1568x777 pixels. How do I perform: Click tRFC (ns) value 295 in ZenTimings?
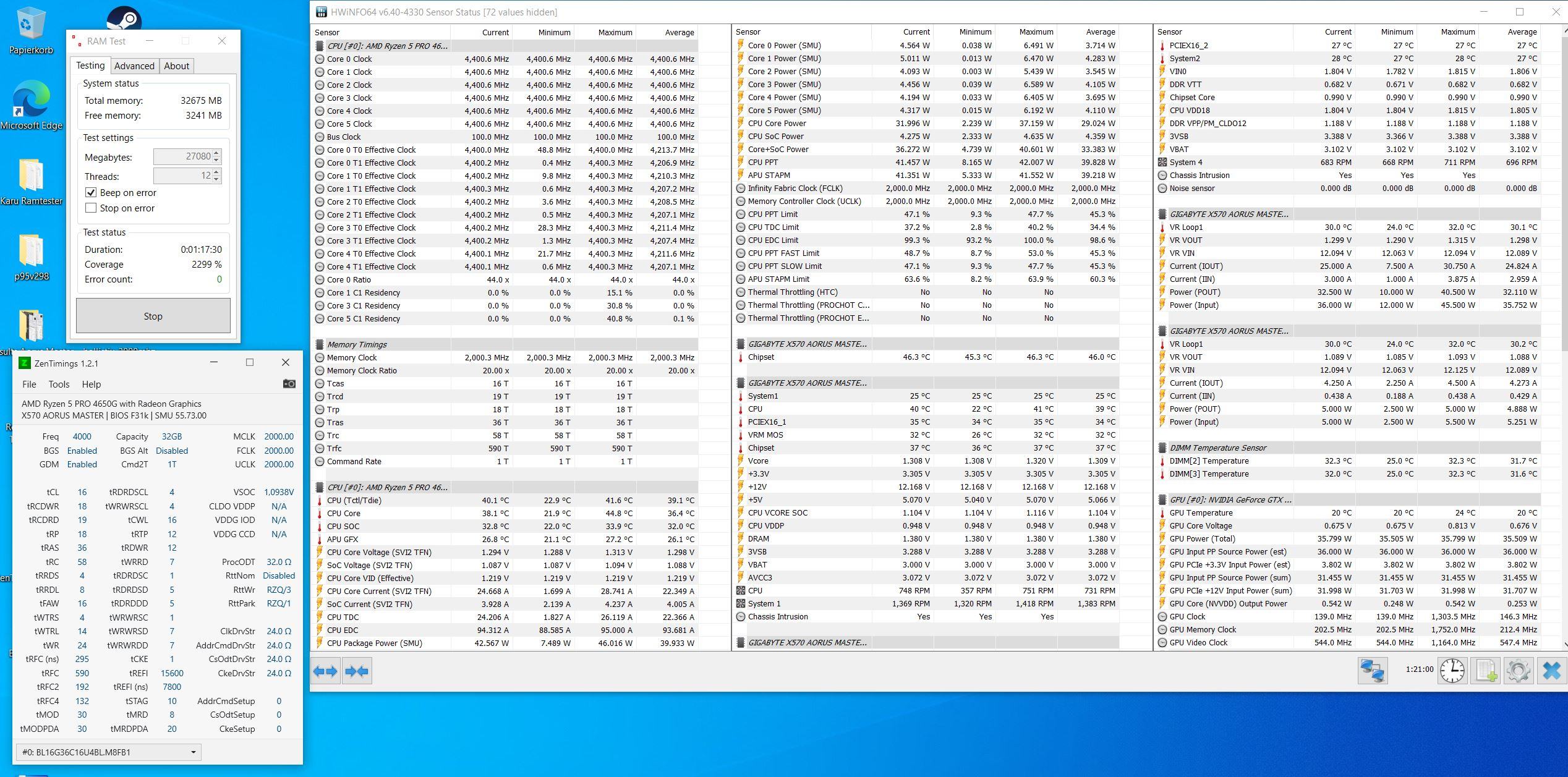(x=82, y=659)
